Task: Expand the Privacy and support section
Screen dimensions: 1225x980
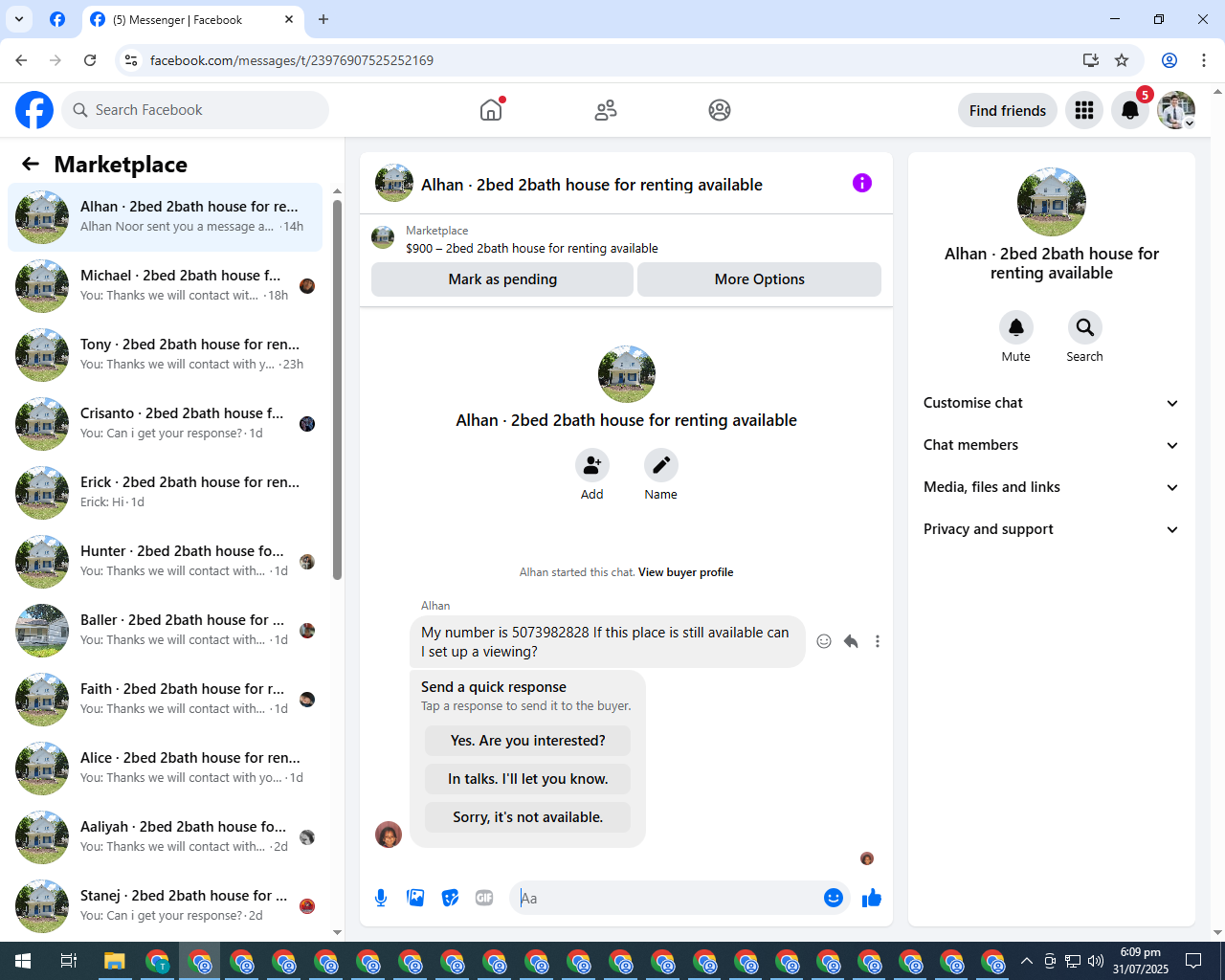Action: tap(1051, 529)
